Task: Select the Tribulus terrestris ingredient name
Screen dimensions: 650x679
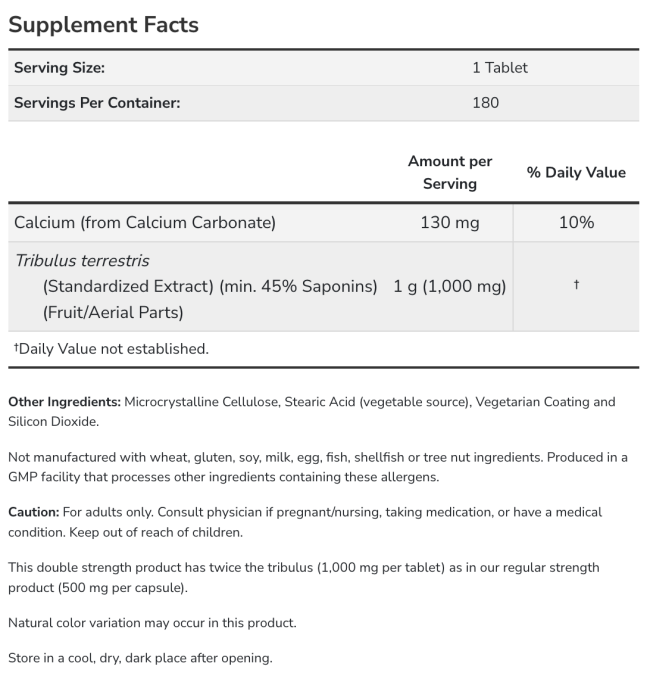Action: [x=82, y=261]
